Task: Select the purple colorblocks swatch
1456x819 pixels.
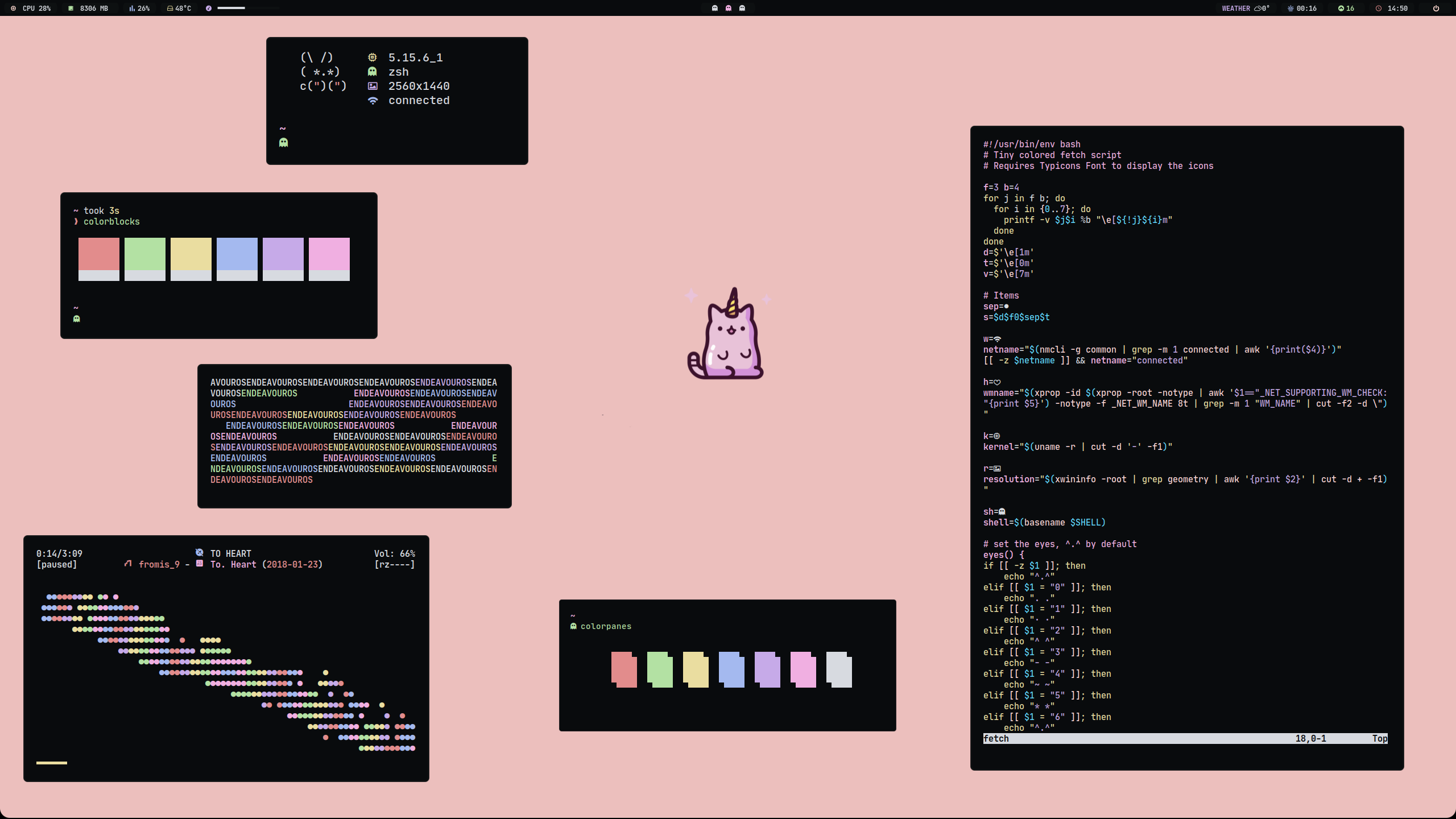Action: pyautogui.click(x=283, y=259)
